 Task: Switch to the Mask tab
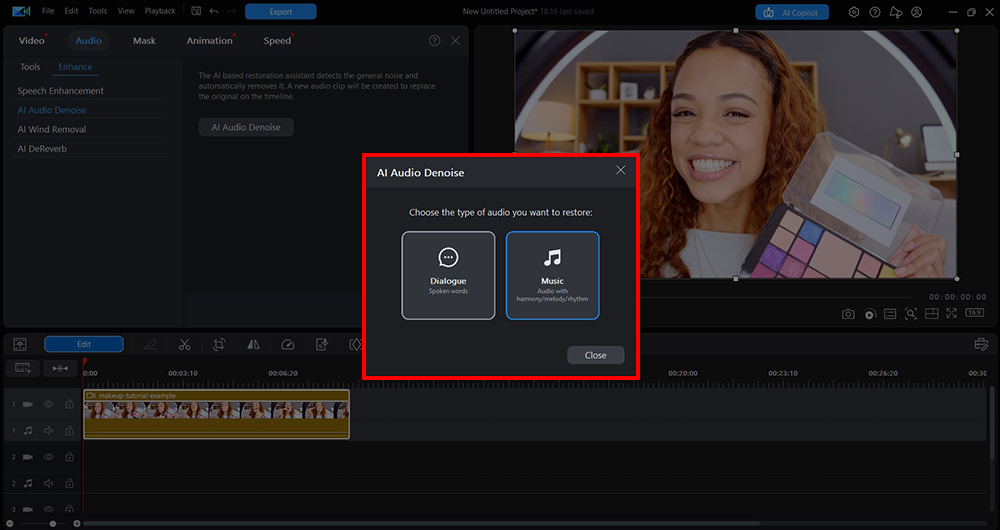coord(144,41)
